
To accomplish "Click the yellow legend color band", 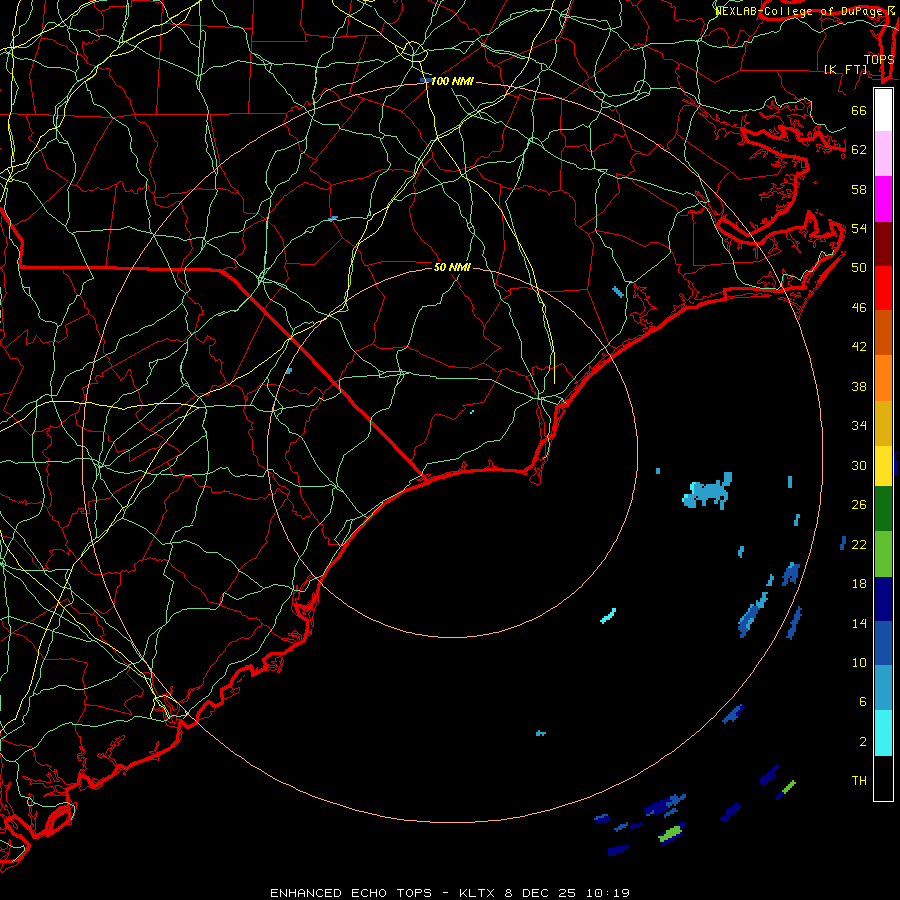I will [883, 465].
